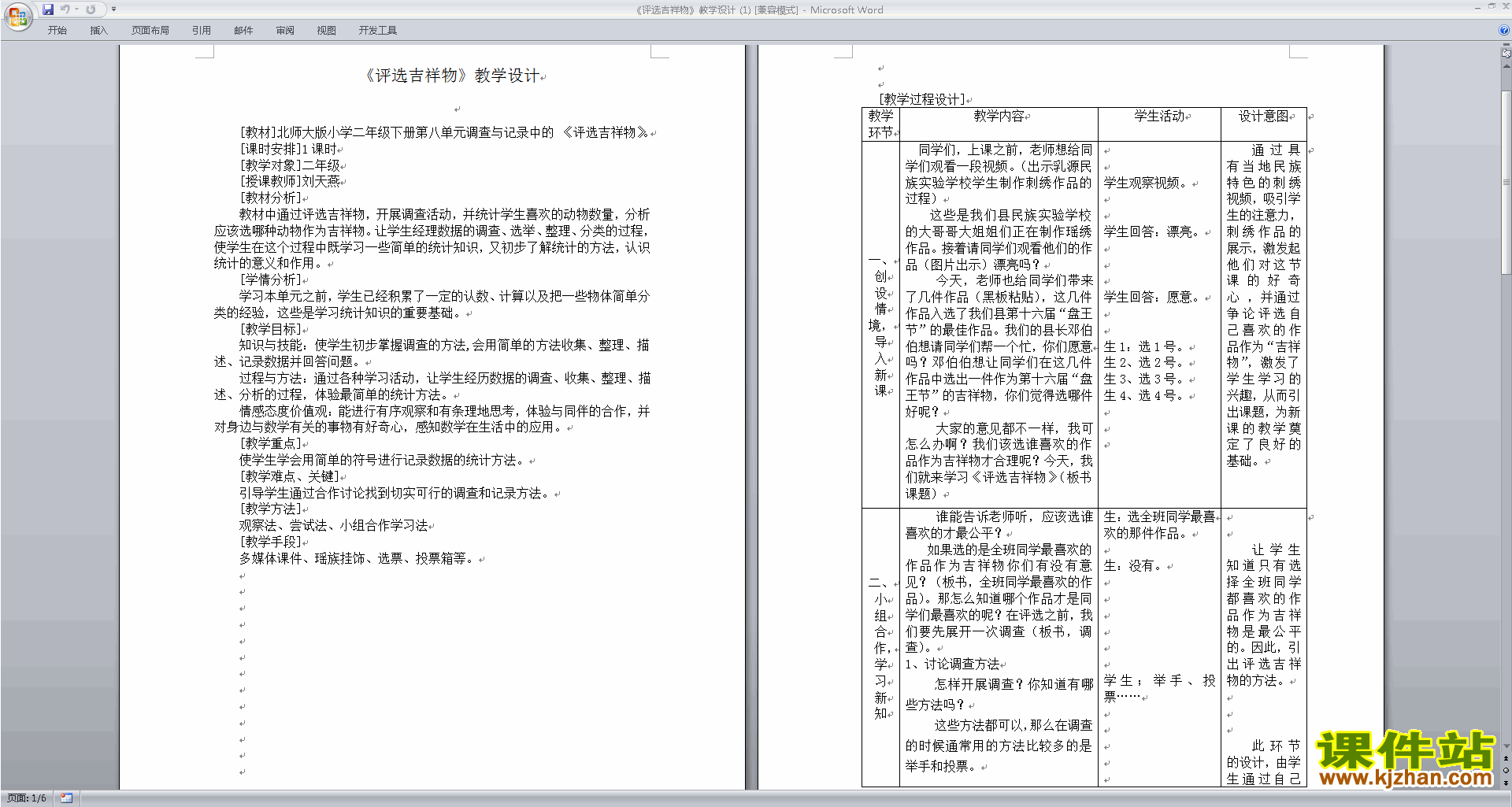Click the 教学环节 table header cell

[880, 124]
